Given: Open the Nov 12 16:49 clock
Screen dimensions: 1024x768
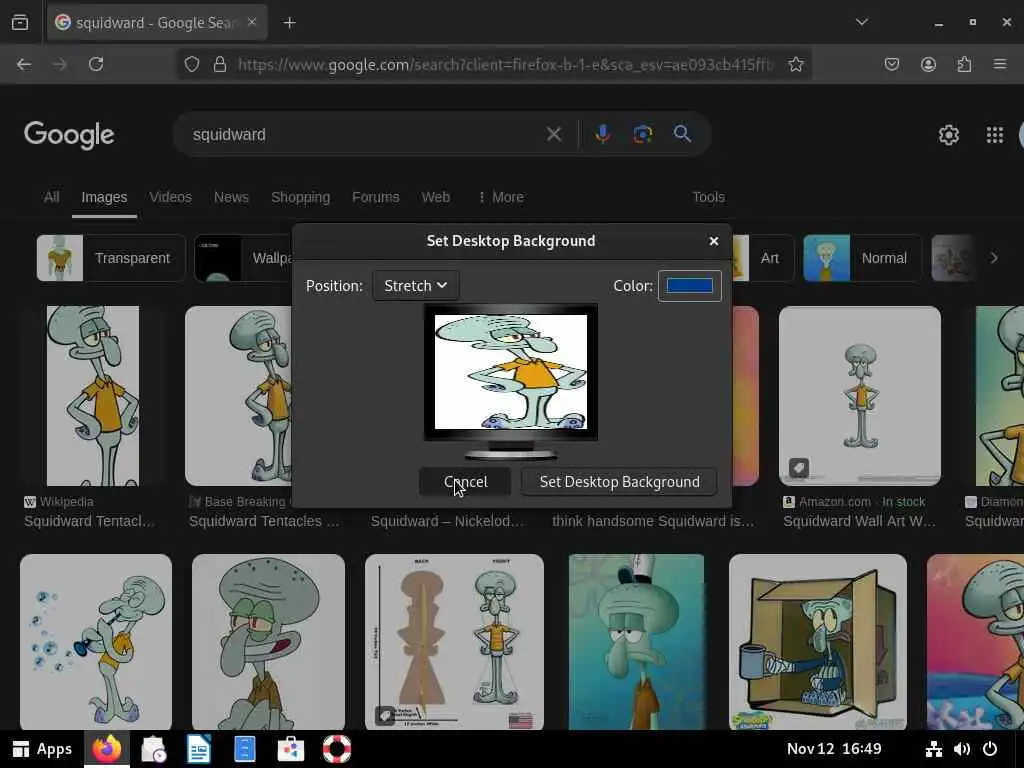Looking at the screenshot, I should [834, 749].
